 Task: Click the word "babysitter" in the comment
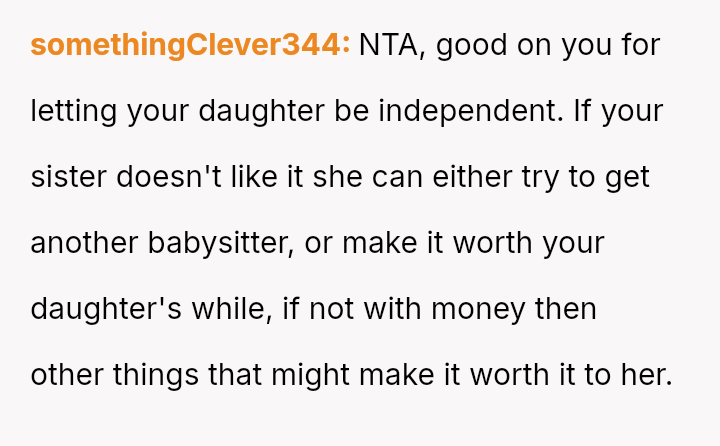220,243
